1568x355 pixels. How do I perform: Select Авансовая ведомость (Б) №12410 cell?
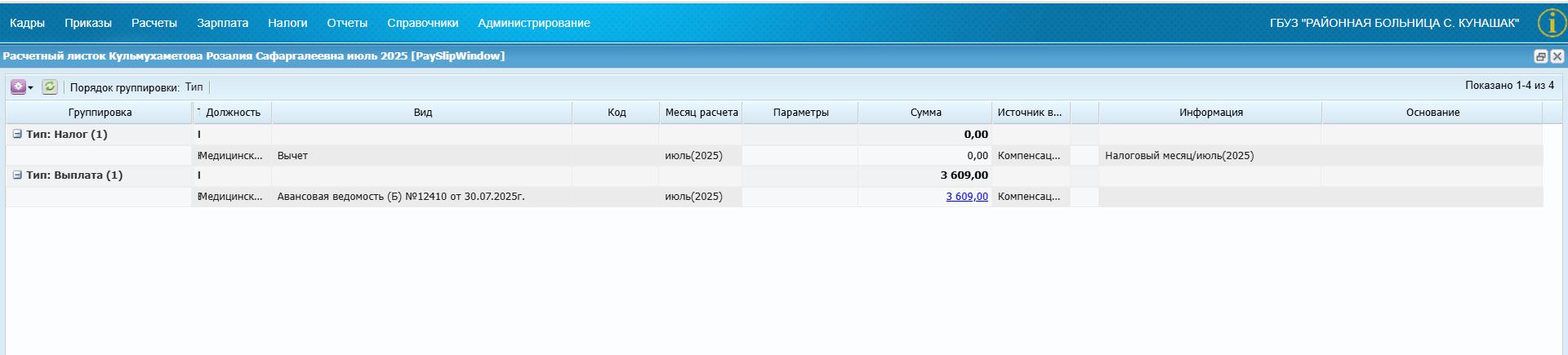(422, 197)
